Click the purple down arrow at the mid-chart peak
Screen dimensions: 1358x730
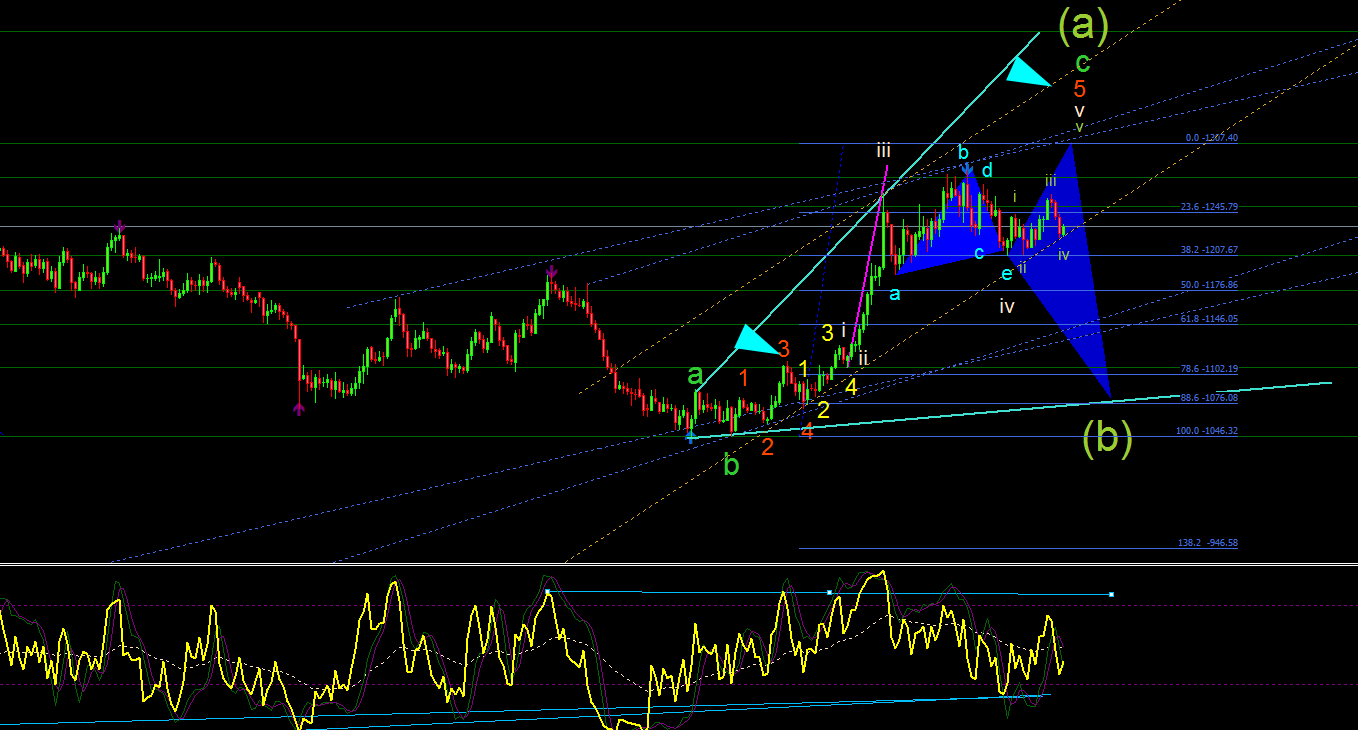(551, 271)
